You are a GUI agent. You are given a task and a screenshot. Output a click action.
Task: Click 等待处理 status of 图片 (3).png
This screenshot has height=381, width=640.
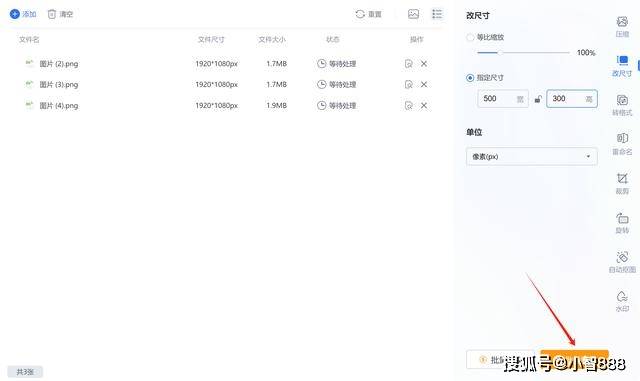337,85
